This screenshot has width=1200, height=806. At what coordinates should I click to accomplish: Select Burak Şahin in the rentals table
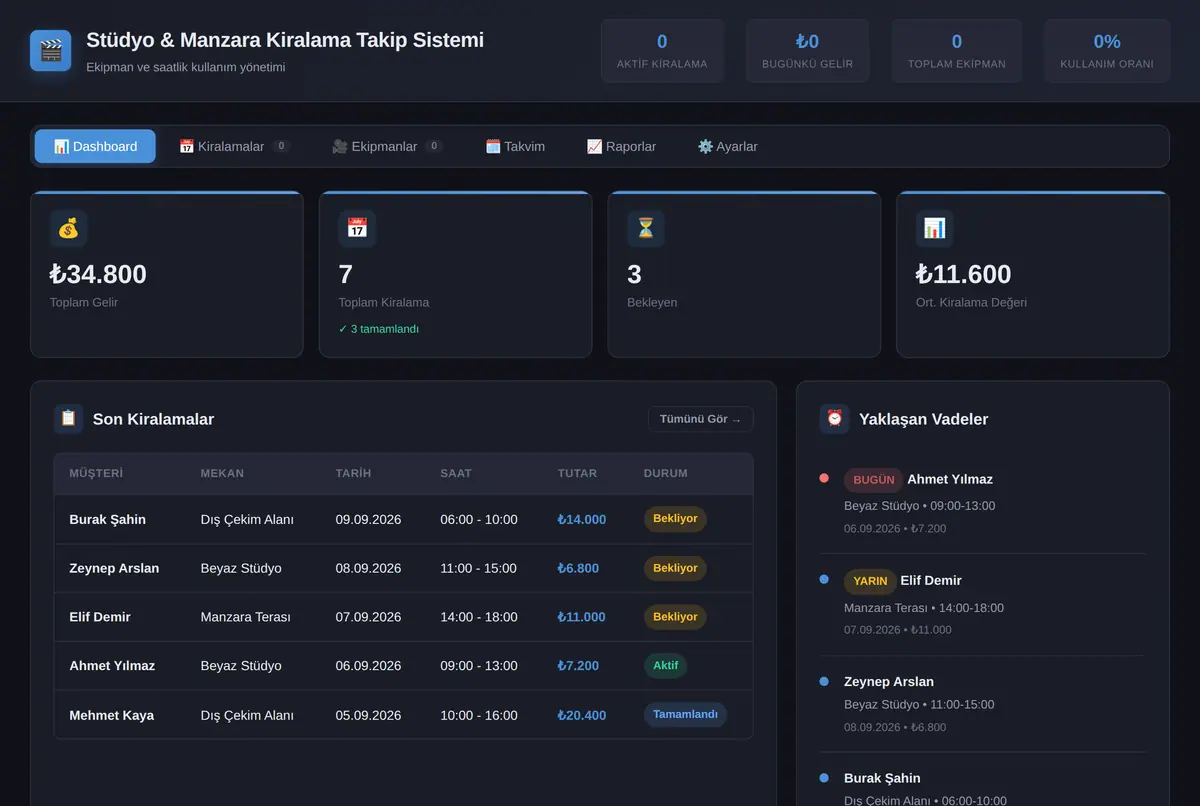pyautogui.click(x=107, y=520)
